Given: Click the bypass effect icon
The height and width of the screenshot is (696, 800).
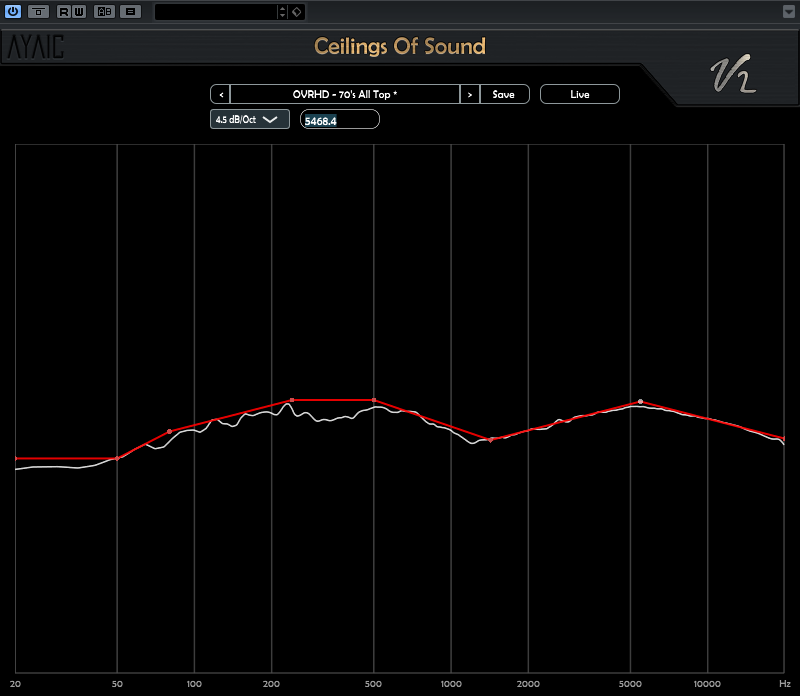Looking at the screenshot, I should 38,12.
